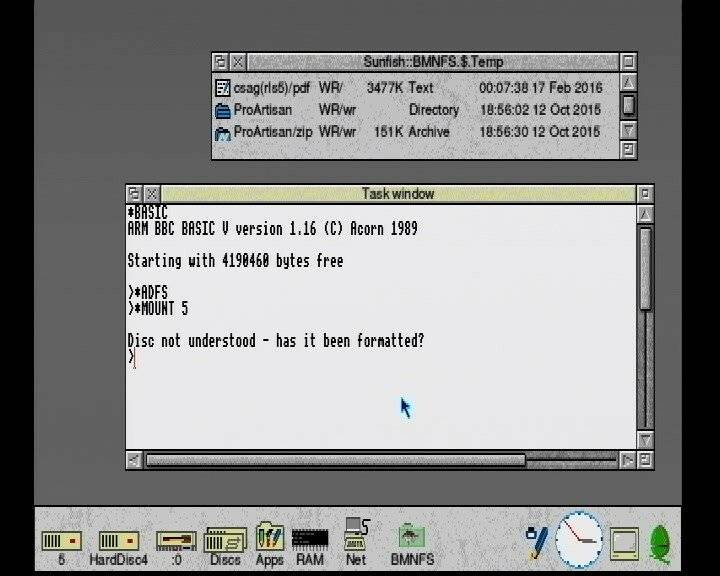Click the drive 5 icon on icon bar
This screenshot has height=576, width=720.
[61, 541]
